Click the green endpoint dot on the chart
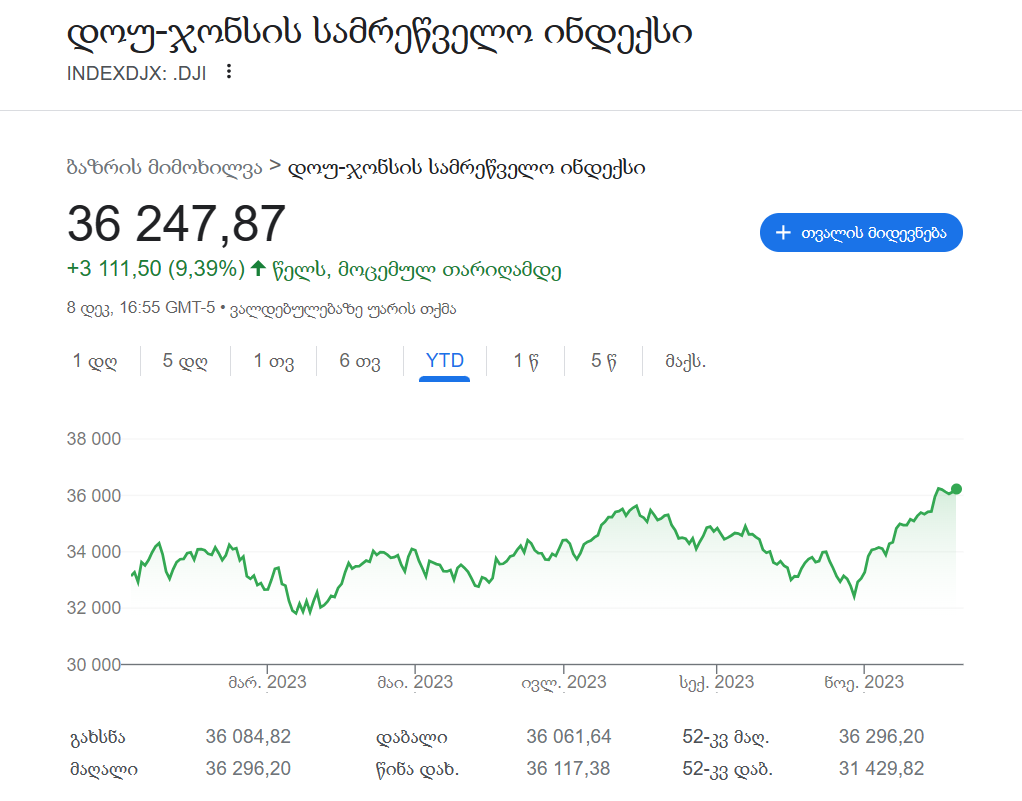Screen dimensions: 1022x801 [x=956, y=488]
